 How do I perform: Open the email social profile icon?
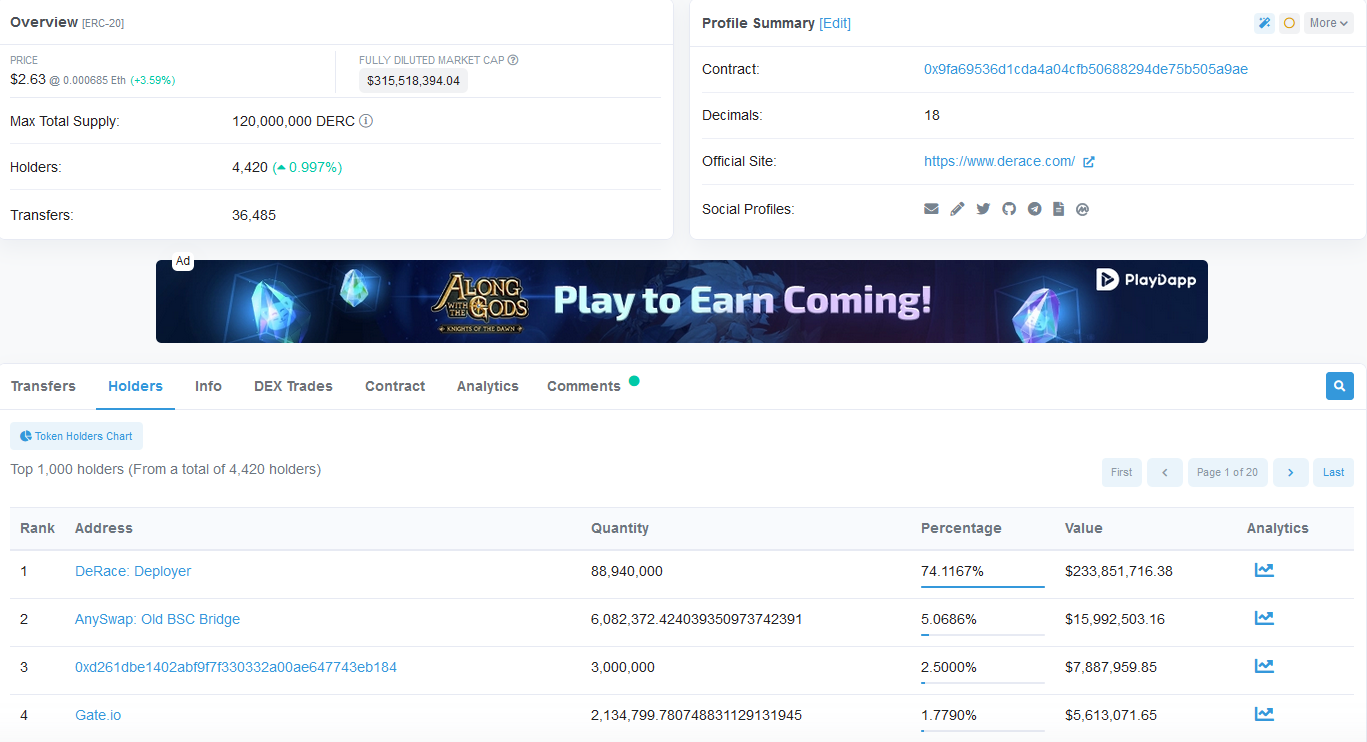click(931, 209)
